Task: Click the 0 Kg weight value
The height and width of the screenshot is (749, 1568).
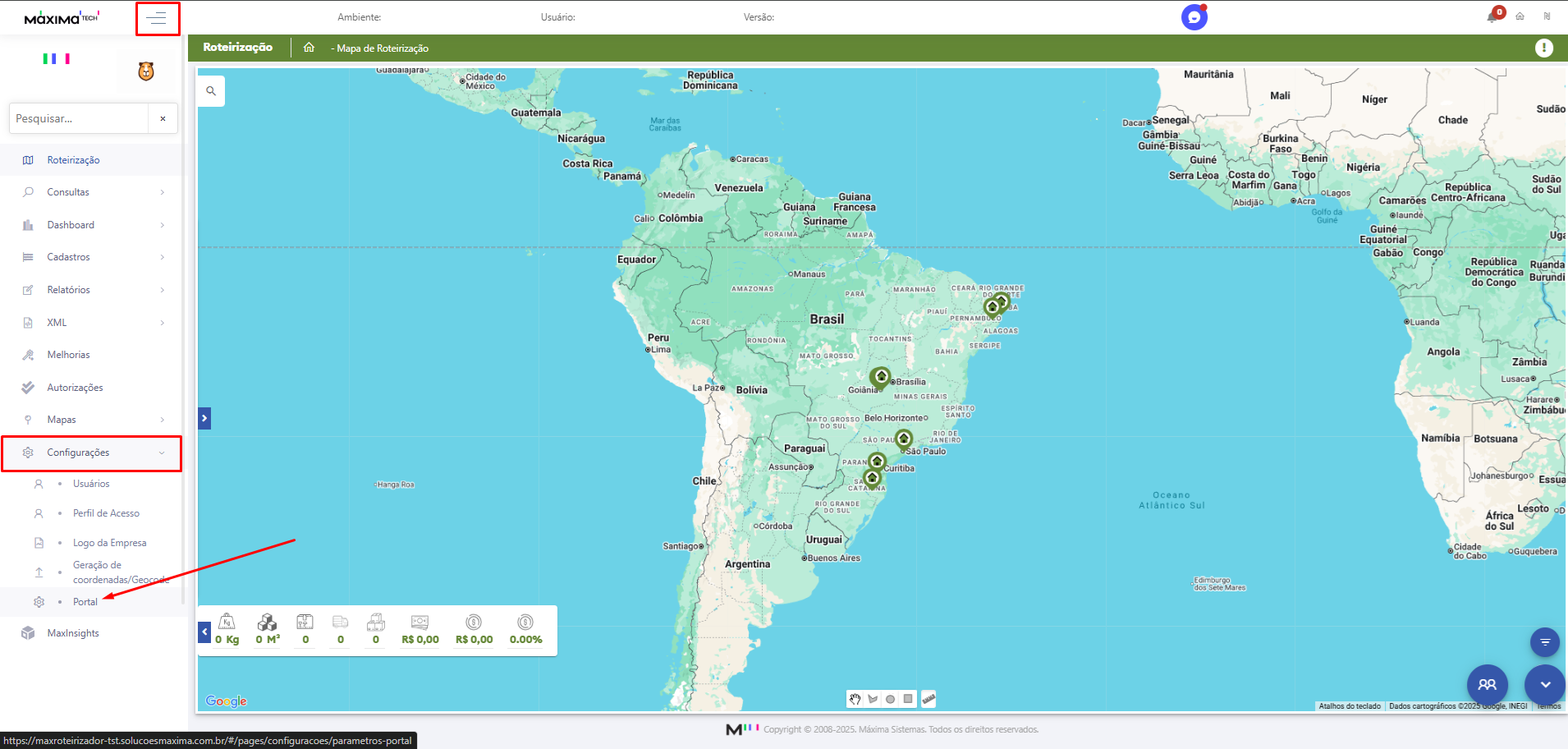Action: (x=227, y=640)
